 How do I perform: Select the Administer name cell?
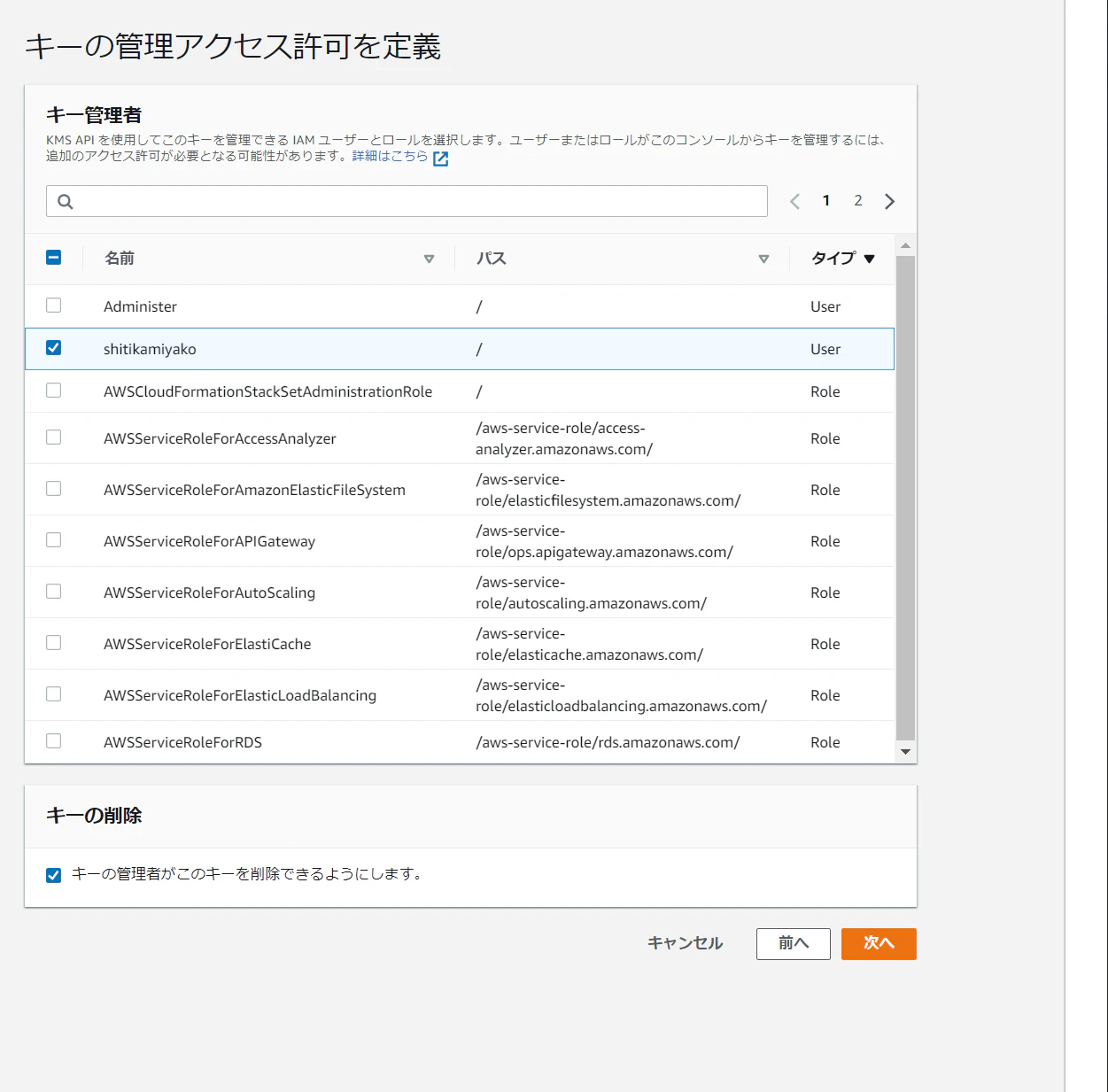140,306
